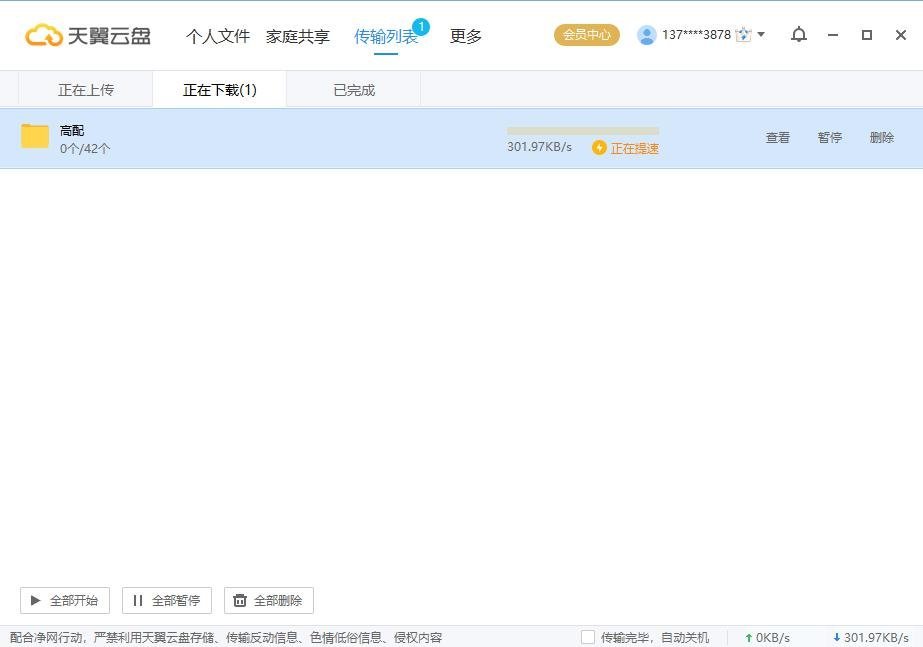
Task: Click the download speed arrow in status bar
Action: [x=836, y=638]
